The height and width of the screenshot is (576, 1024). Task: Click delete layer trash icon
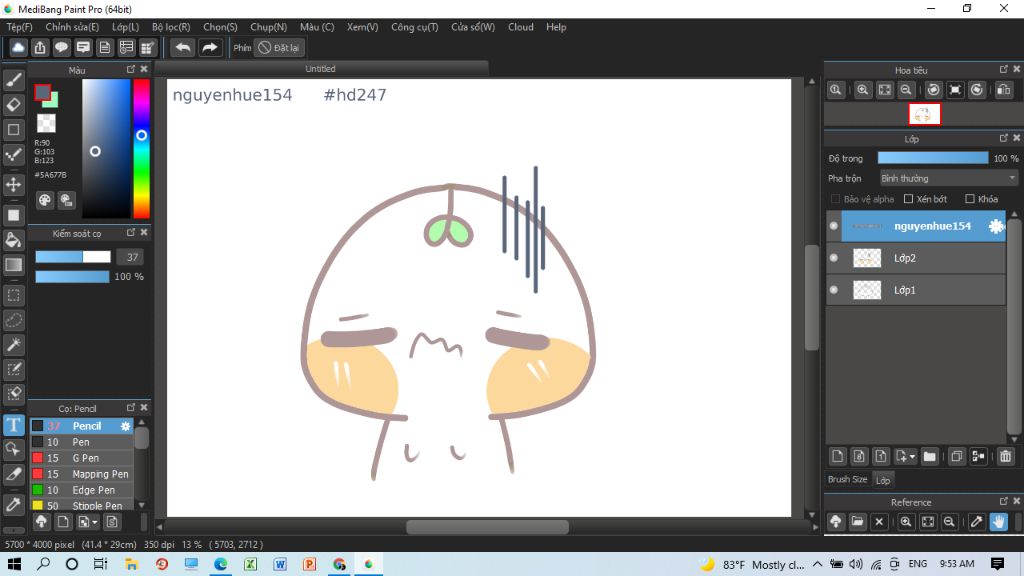pyautogui.click(x=1006, y=456)
